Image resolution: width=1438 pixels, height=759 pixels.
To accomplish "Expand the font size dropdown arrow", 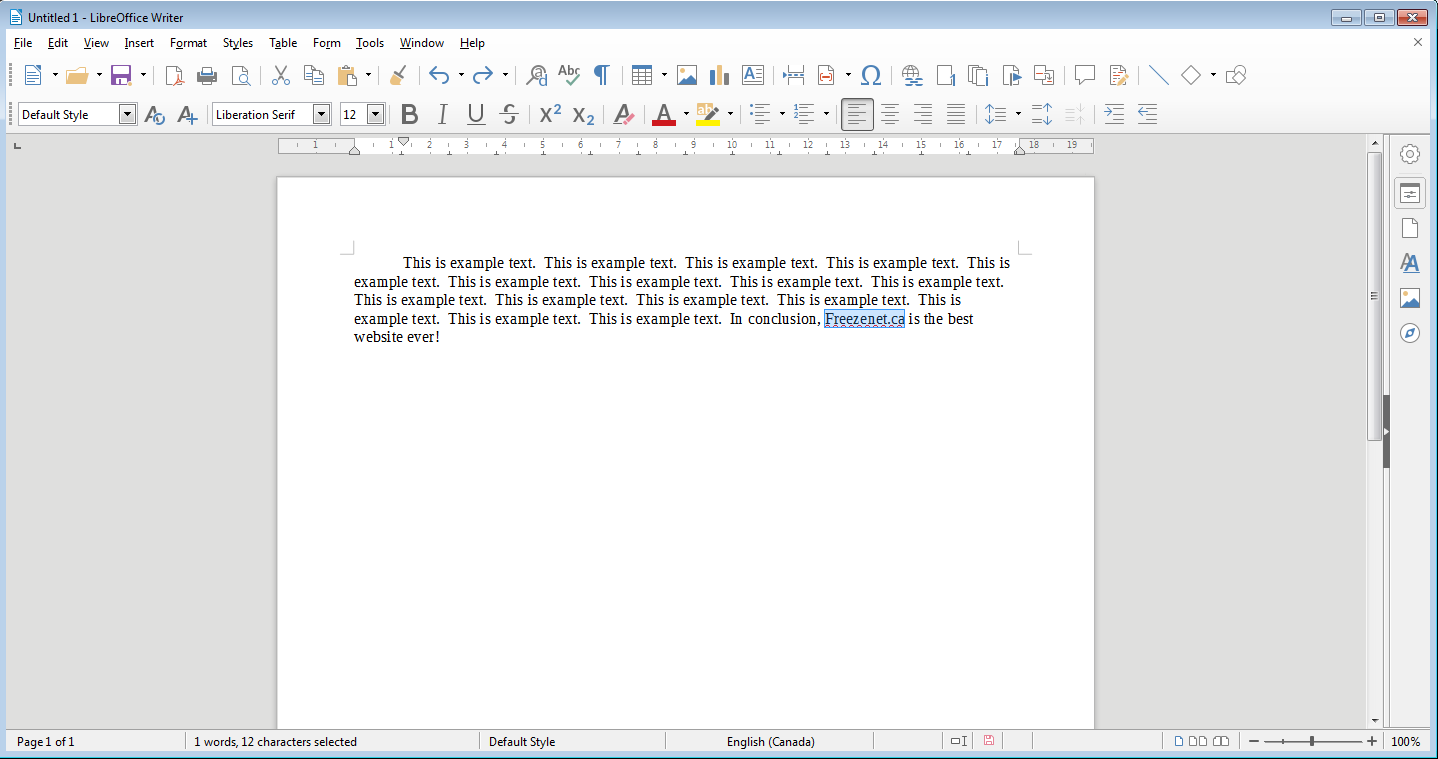I will coord(375,115).
